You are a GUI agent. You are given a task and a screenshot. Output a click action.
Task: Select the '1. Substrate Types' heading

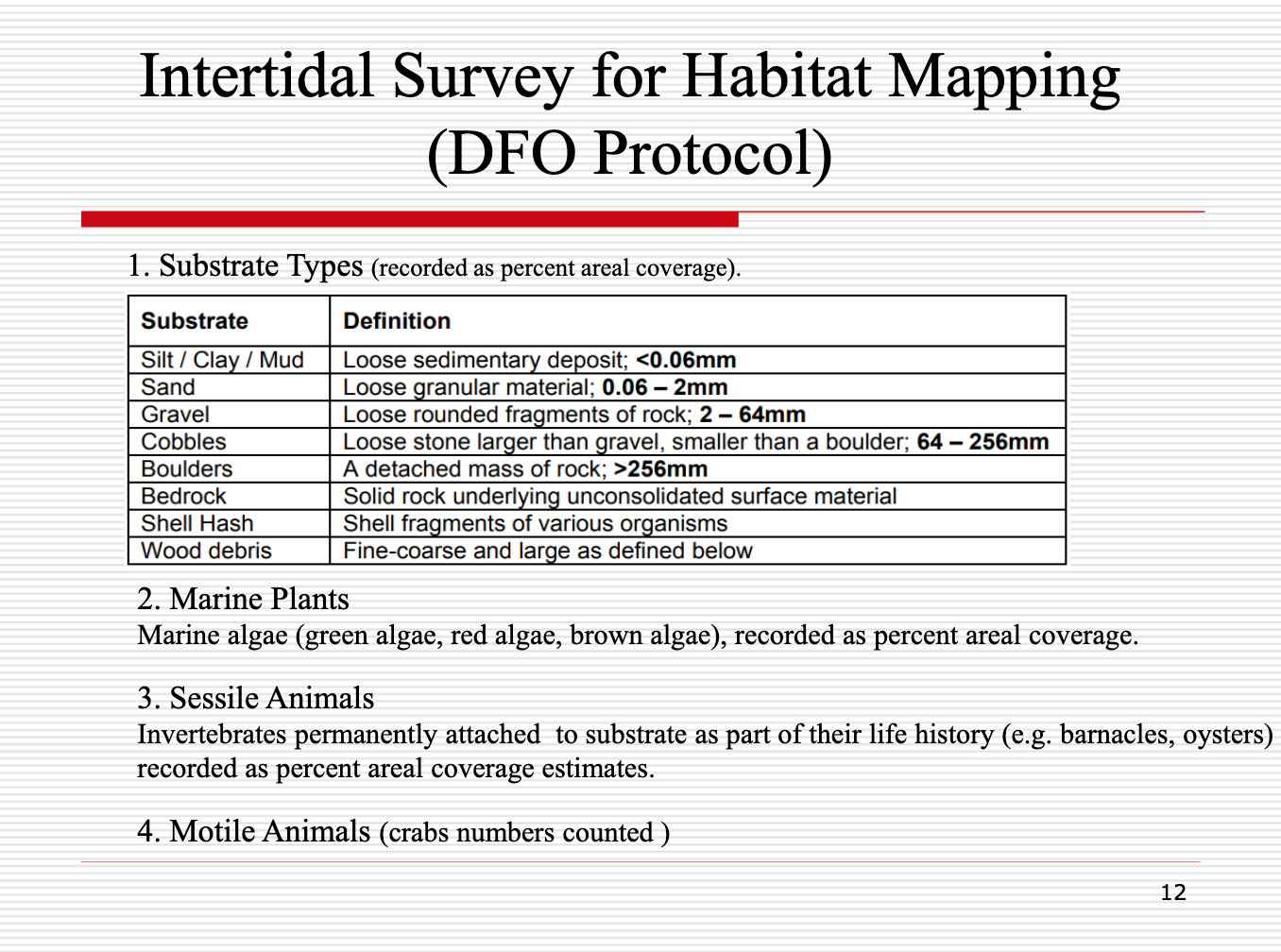(x=246, y=266)
